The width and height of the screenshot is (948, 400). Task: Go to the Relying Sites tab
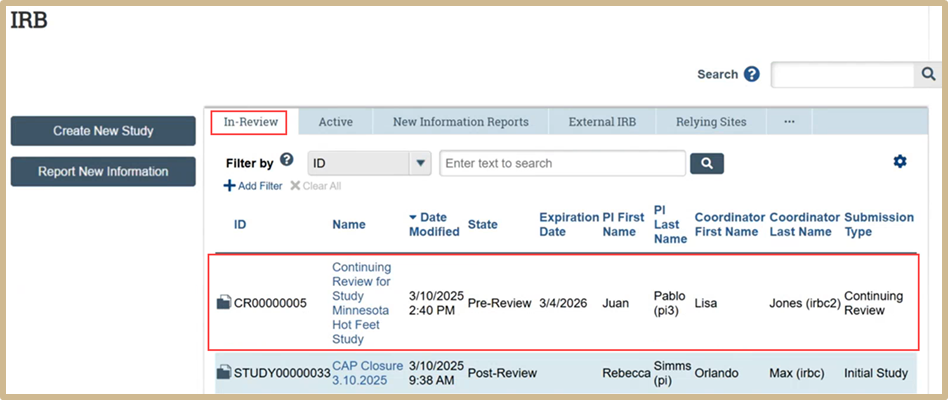click(x=711, y=122)
